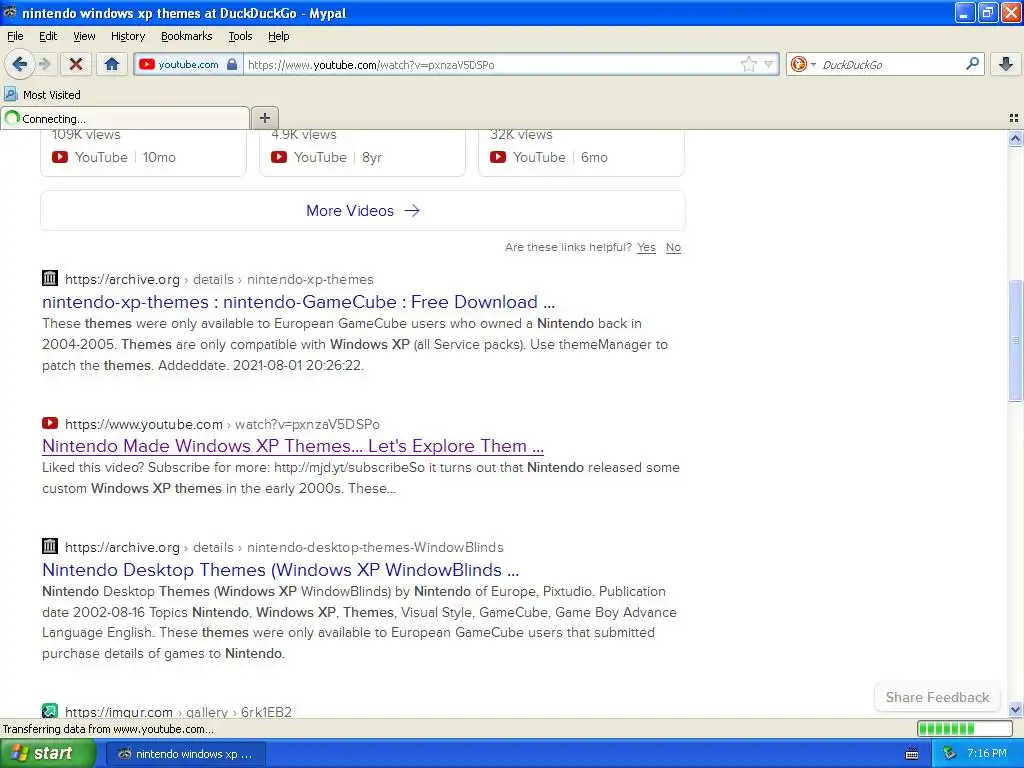Click archive.org icon beside nintendo-xp-themes URL
The width and height of the screenshot is (1024, 768).
click(x=50, y=278)
